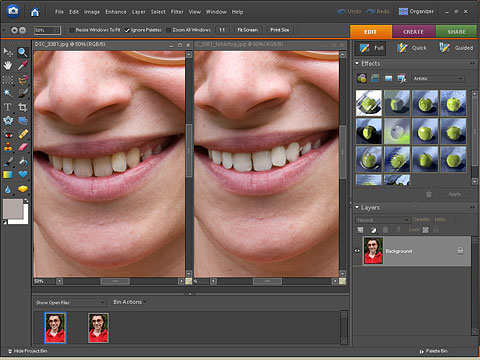Show Layer Styles category in Effects
The image size is (480, 360).
(x=375, y=78)
